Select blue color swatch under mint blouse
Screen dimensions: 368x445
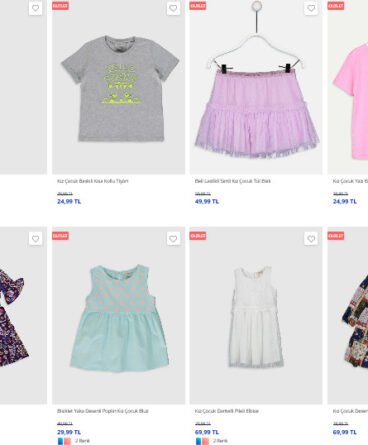(61, 441)
